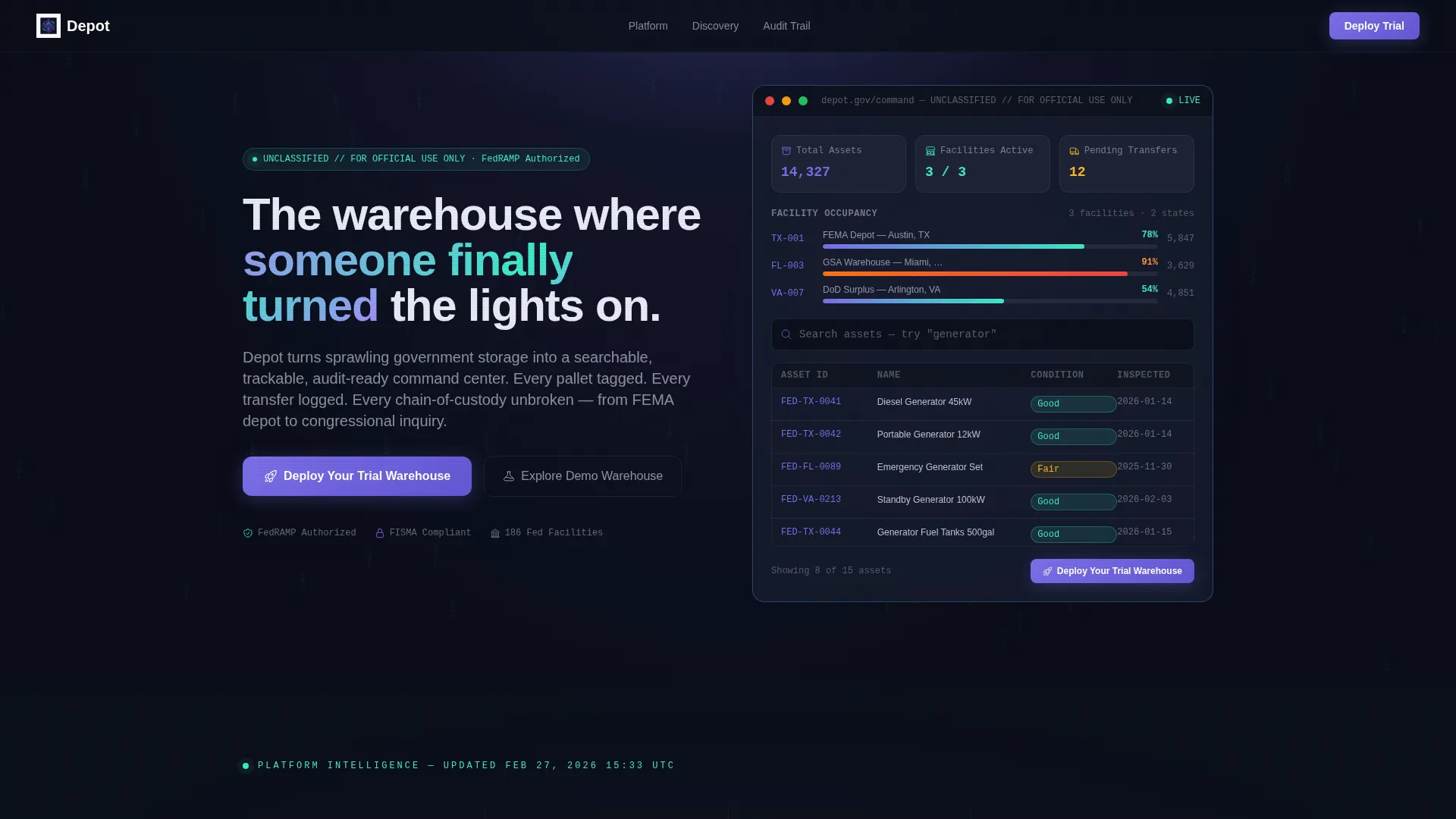Screen dimensions: 1456x819
Task: Click Standby Generator 100kW name
Action: (931, 500)
